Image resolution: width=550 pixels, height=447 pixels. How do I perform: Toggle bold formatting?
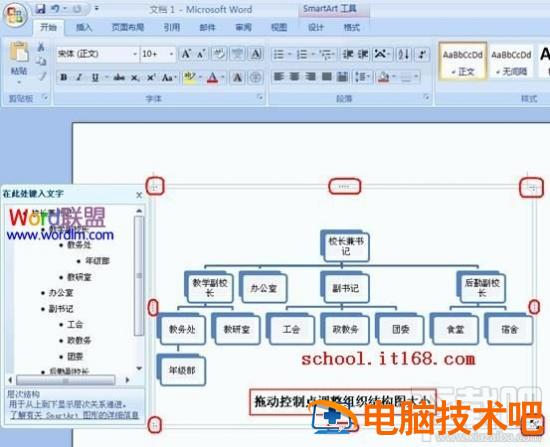(x=63, y=77)
